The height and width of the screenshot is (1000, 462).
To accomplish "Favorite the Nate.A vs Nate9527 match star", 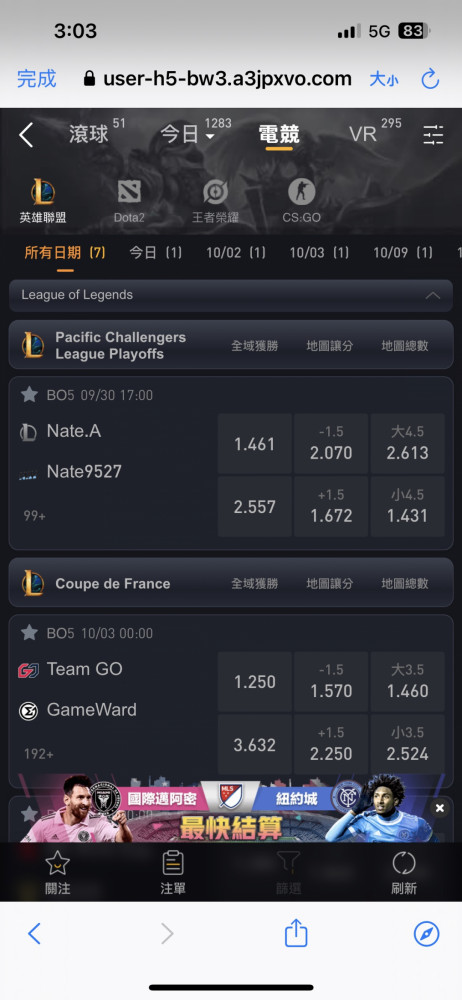I will 29,395.
